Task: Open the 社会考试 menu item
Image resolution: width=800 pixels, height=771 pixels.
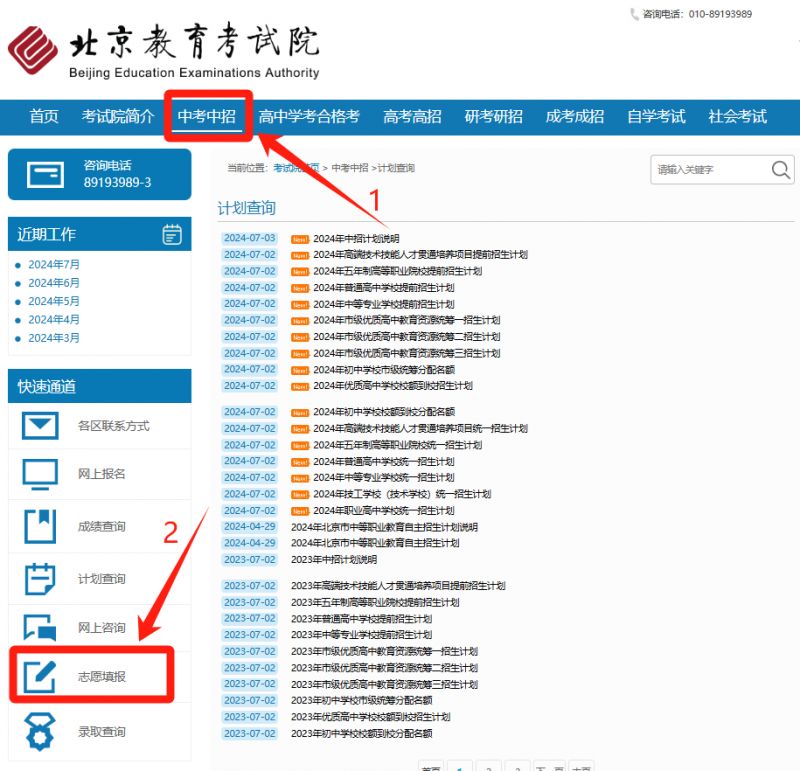Action: (737, 116)
